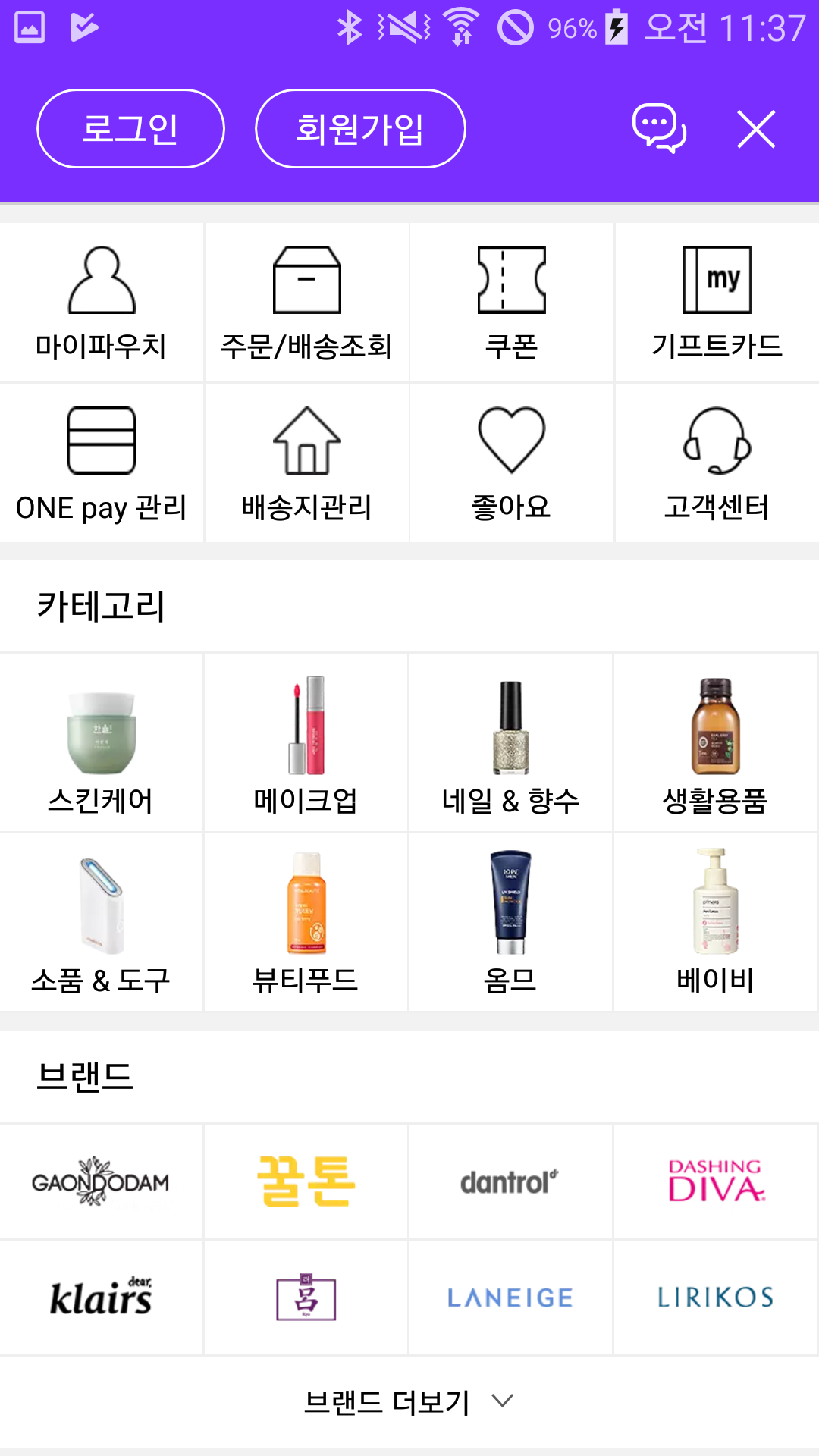Open 배송지관리 house icon
The height and width of the screenshot is (1456, 819).
(x=306, y=441)
